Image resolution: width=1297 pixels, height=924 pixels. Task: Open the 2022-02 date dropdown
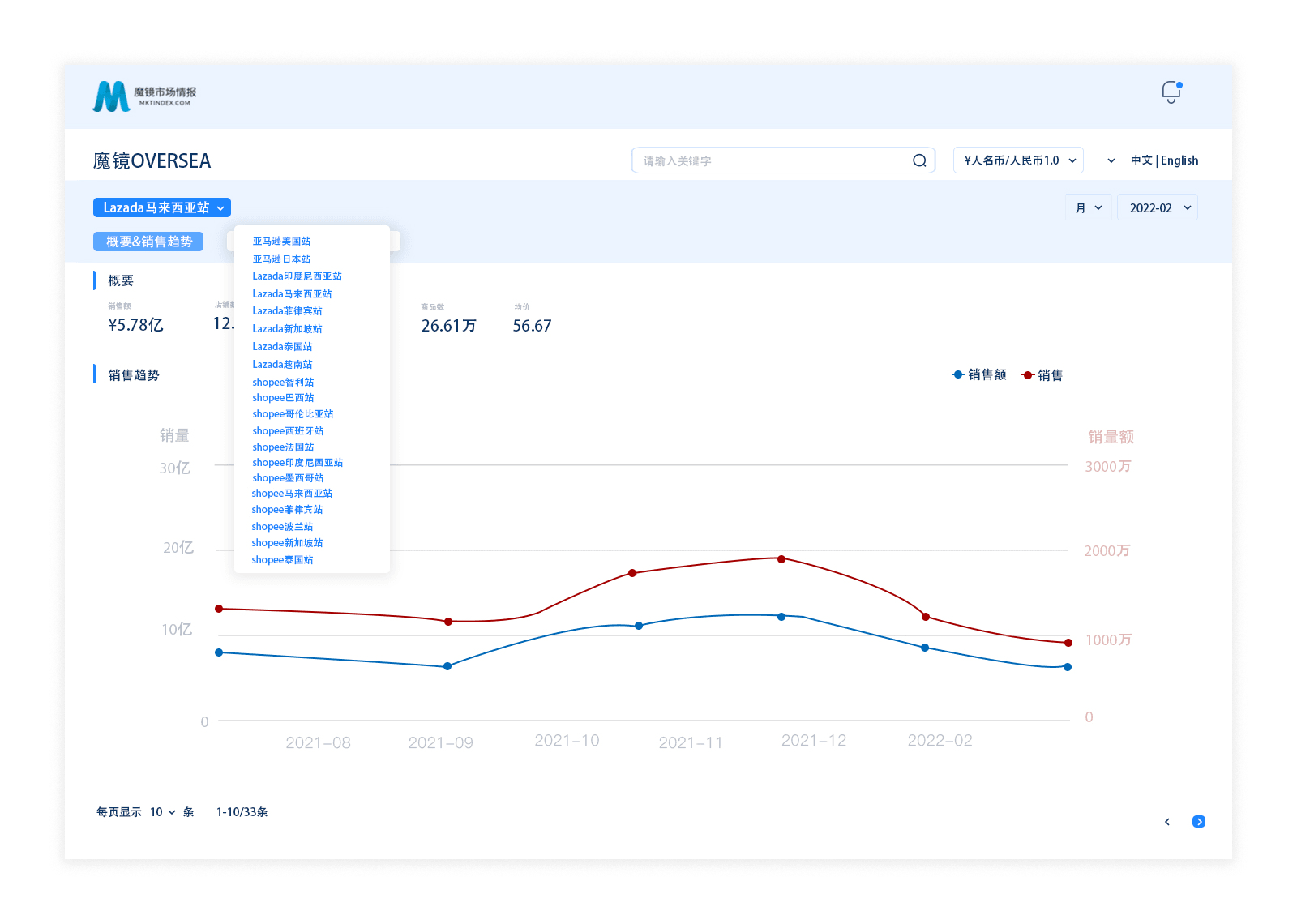click(1157, 208)
